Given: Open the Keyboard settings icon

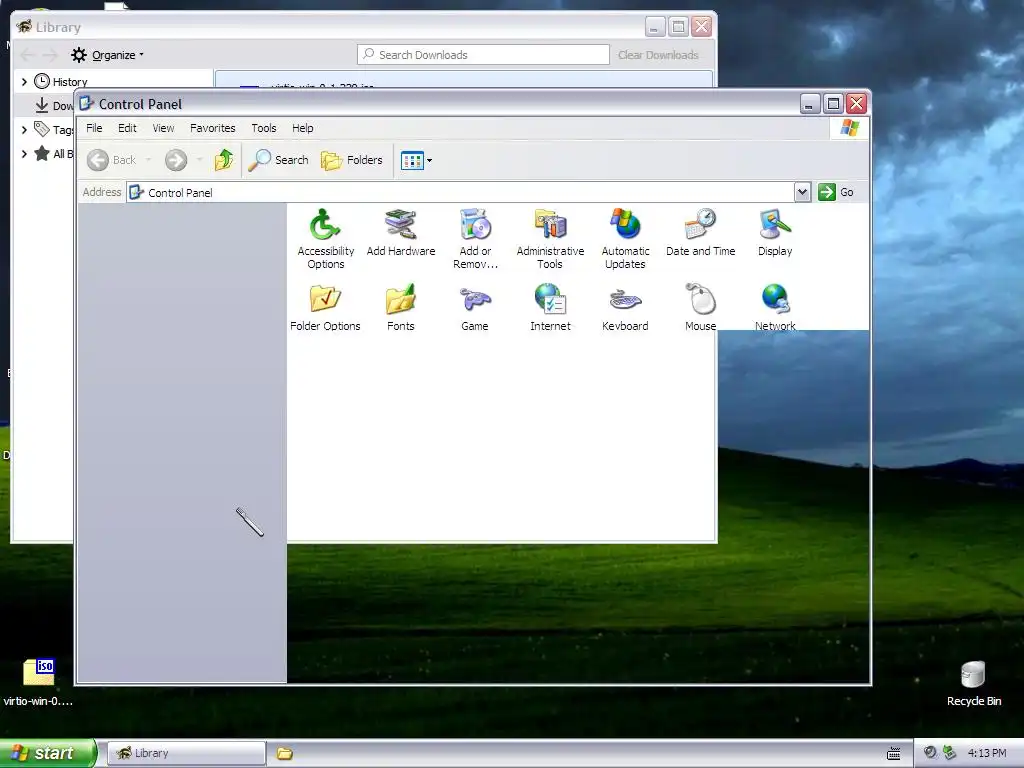Looking at the screenshot, I should 625,308.
